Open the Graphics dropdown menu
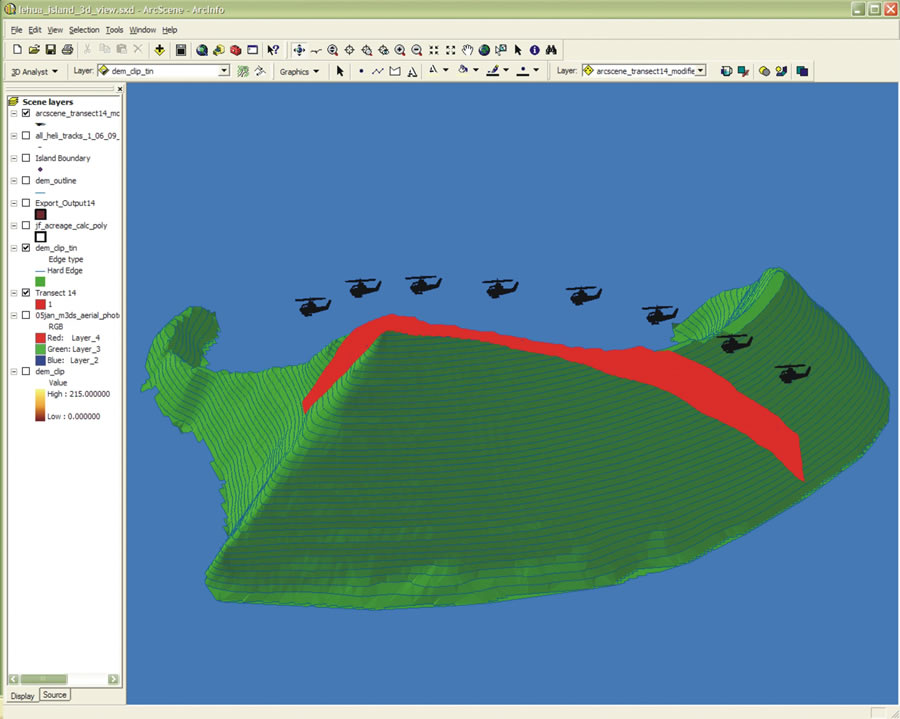The width and height of the screenshot is (900, 719). click(299, 72)
